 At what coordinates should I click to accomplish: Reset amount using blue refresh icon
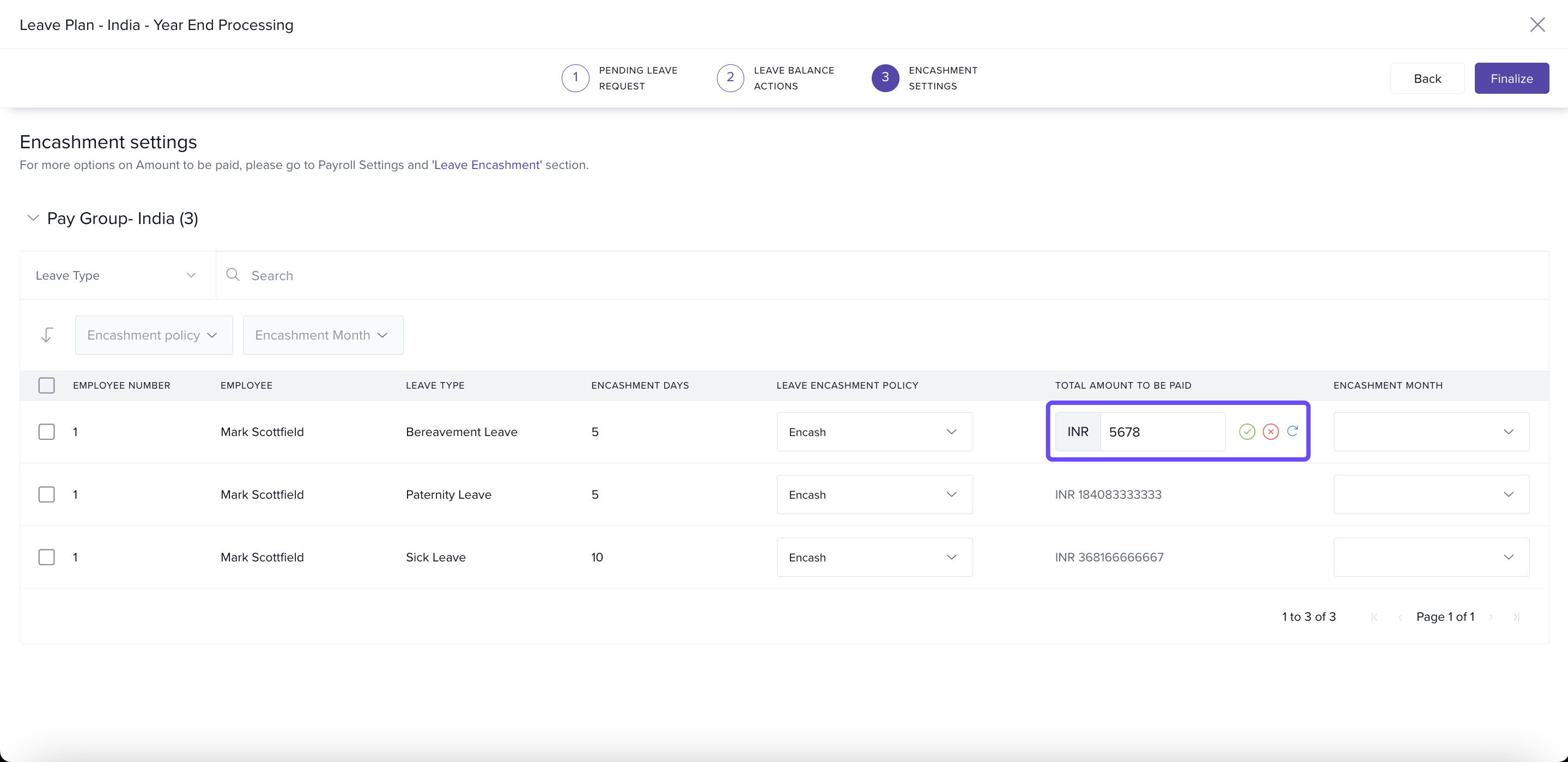(1292, 431)
